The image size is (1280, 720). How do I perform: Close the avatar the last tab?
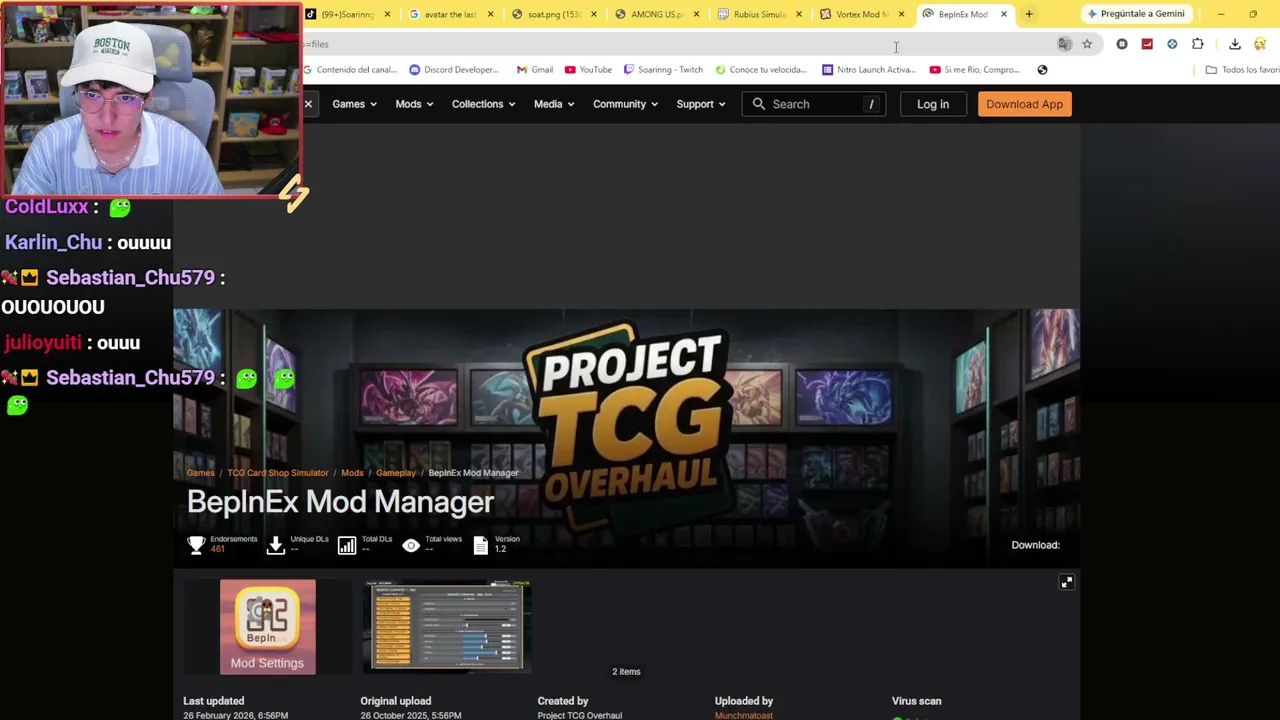point(490,14)
